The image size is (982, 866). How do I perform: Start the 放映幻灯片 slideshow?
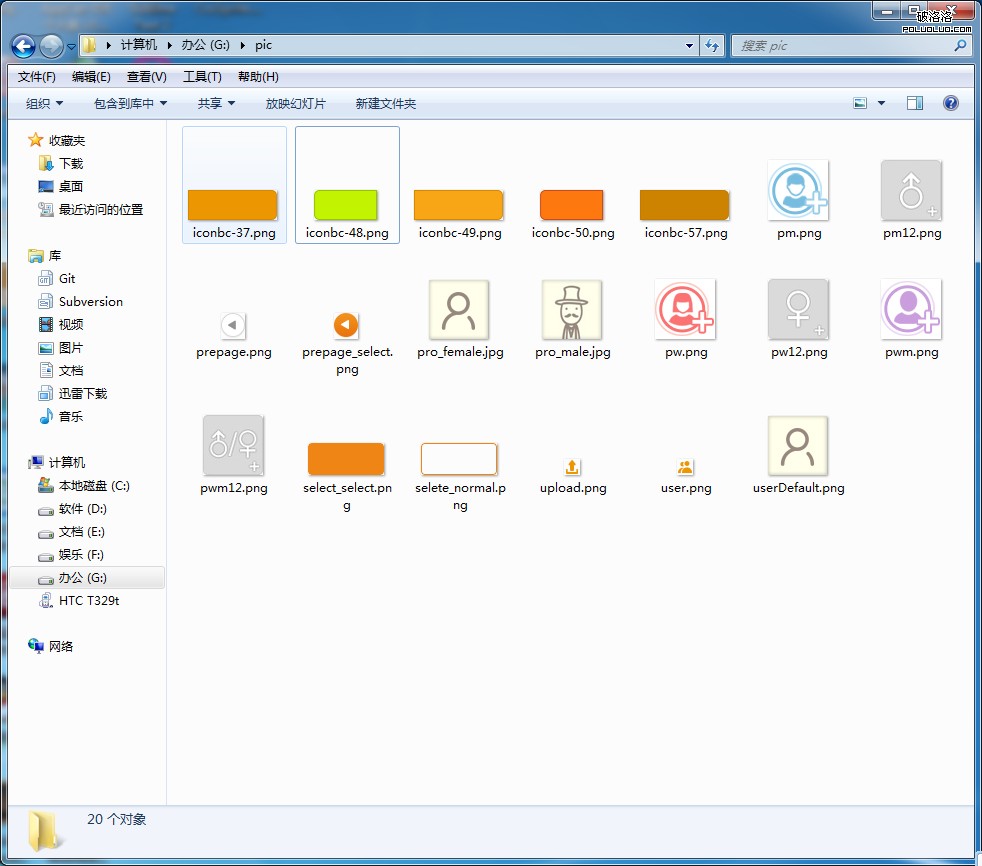tap(293, 103)
